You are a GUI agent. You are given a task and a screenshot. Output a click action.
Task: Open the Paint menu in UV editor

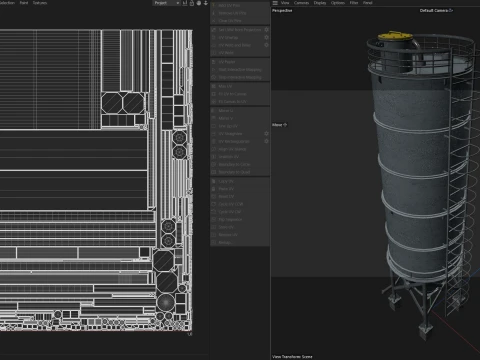[24, 3]
